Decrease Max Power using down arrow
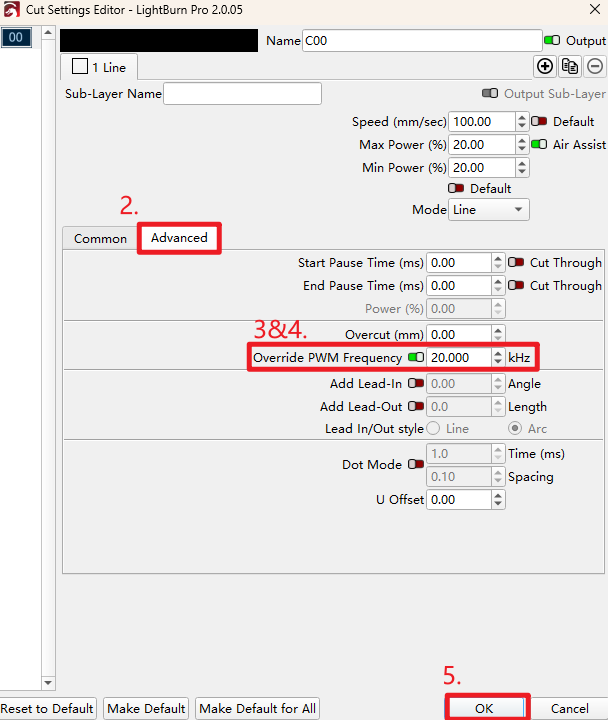 coord(522,150)
